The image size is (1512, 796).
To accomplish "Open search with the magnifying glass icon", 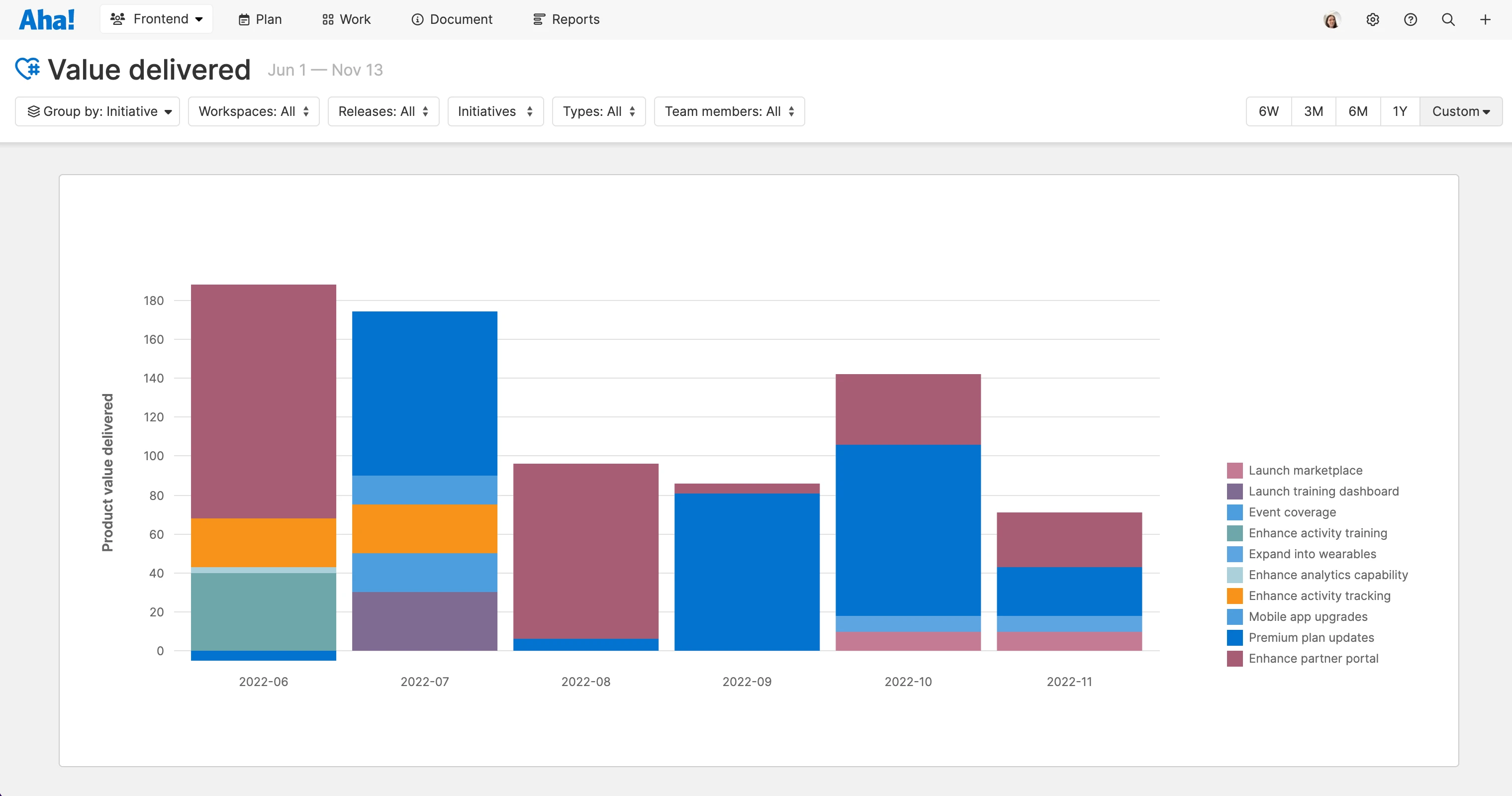I will [x=1447, y=19].
